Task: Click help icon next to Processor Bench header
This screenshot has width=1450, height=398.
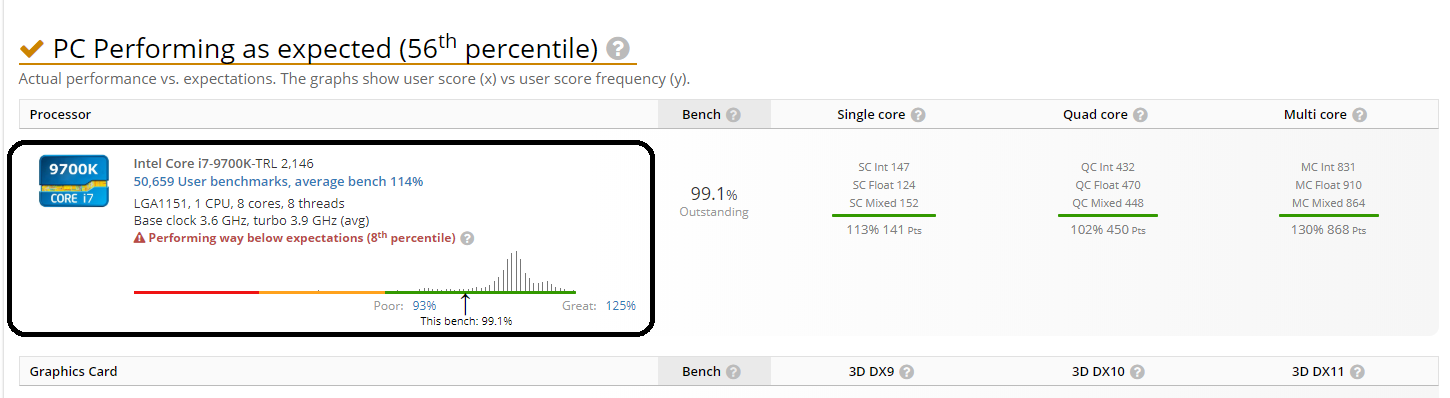Action: coord(733,115)
